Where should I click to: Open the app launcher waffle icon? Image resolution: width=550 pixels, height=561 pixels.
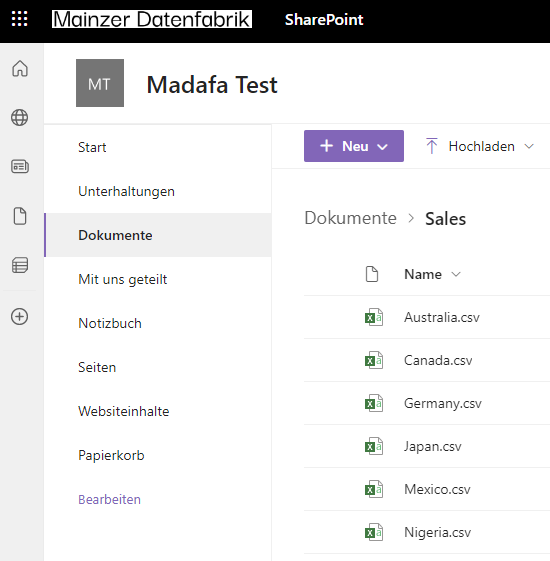click(19, 19)
